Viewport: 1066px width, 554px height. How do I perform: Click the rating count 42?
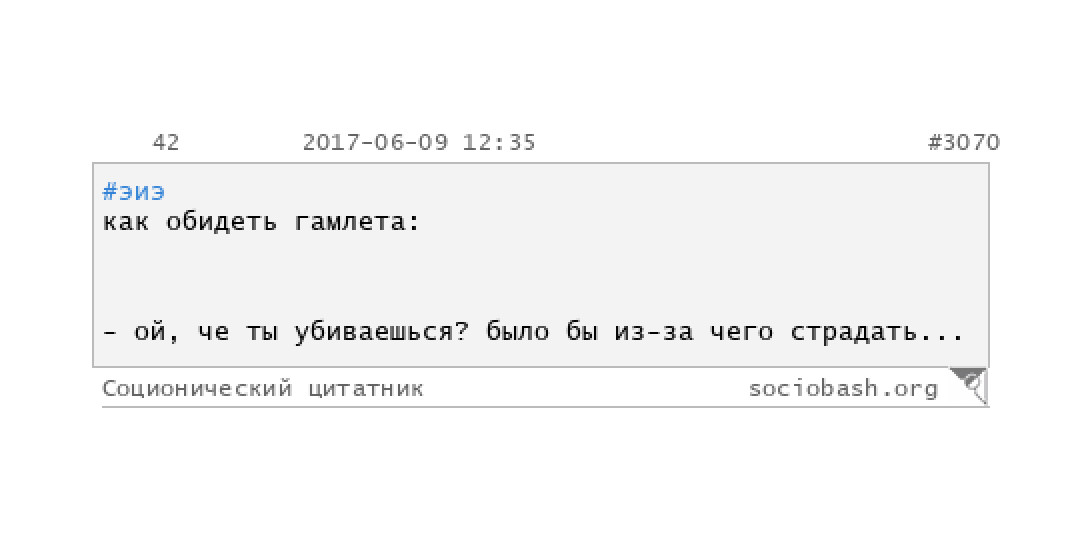tap(166, 143)
